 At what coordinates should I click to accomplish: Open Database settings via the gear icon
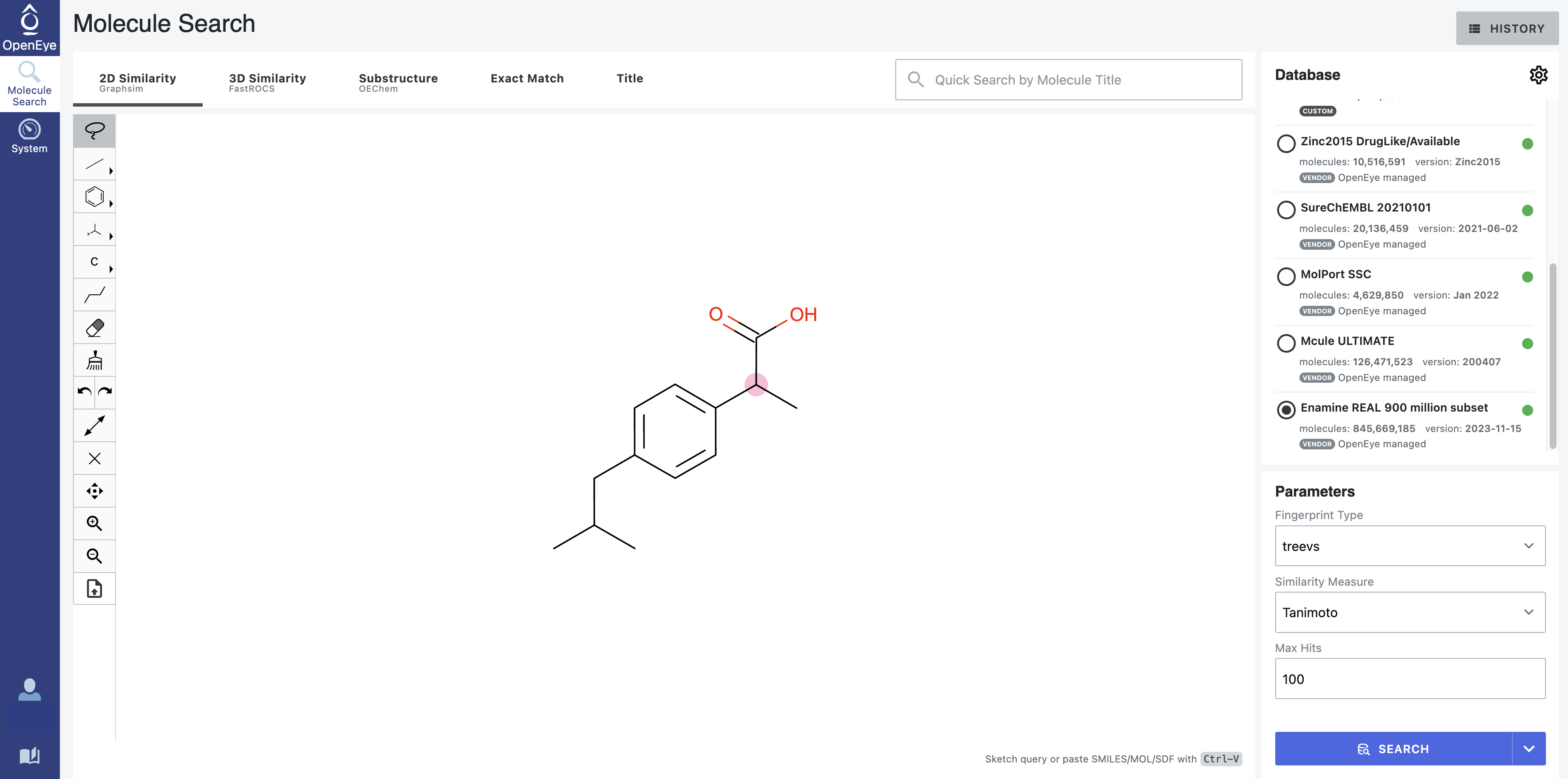[x=1538, y=75]
